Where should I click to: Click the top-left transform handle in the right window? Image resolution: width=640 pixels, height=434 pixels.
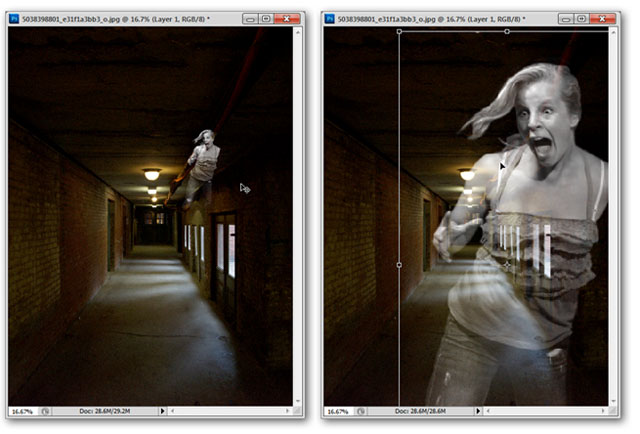399,31
